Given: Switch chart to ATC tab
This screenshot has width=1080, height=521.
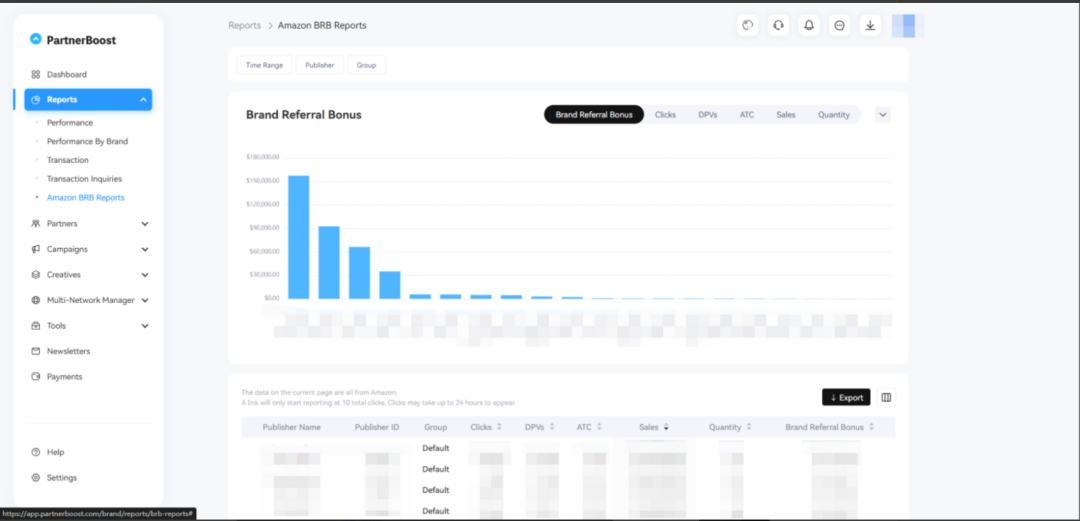Looking at the screenshot, I should click(x=747, y=115).
